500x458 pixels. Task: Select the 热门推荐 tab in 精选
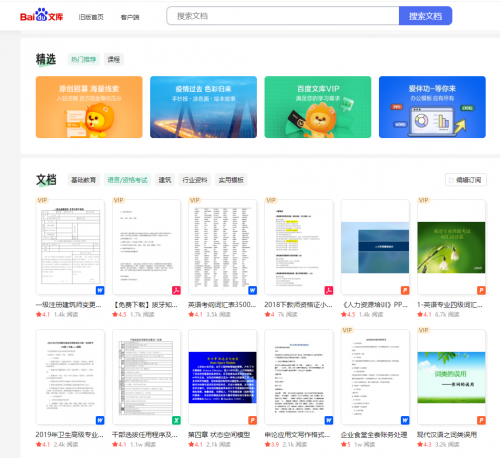(83, 59)
